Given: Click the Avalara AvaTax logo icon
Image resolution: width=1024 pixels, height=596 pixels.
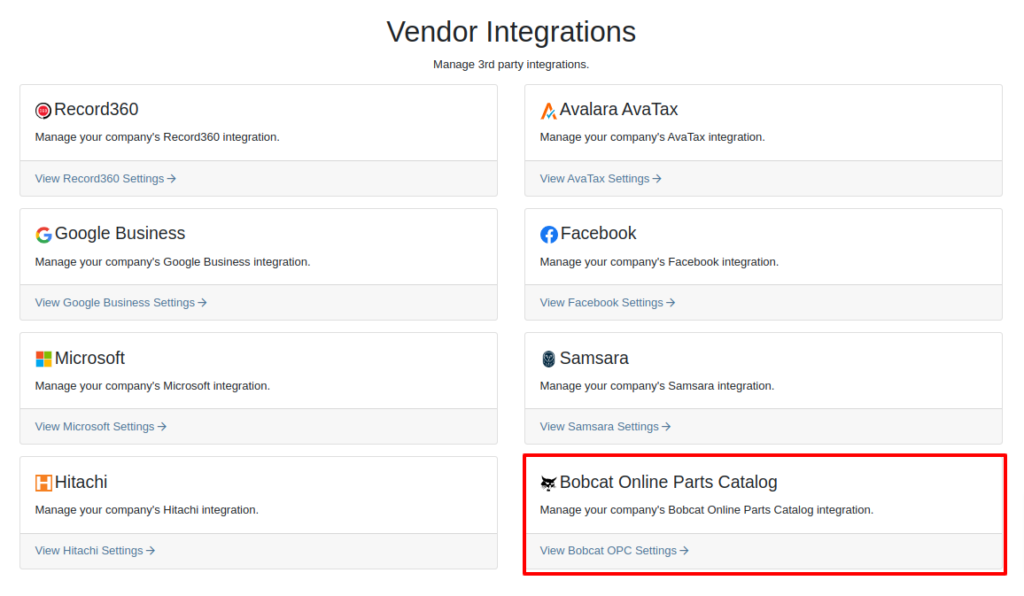Looking at the screenshot, I should [549, 110].
